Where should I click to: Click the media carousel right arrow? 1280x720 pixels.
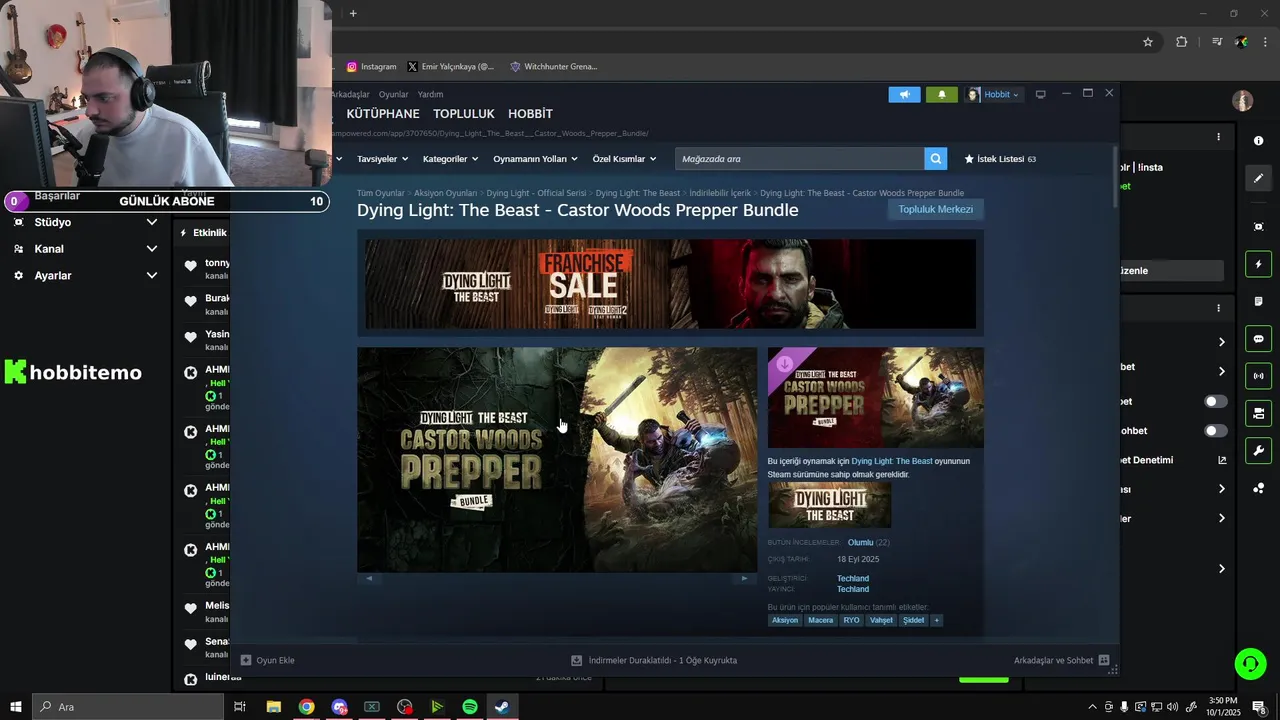point(743,578)
